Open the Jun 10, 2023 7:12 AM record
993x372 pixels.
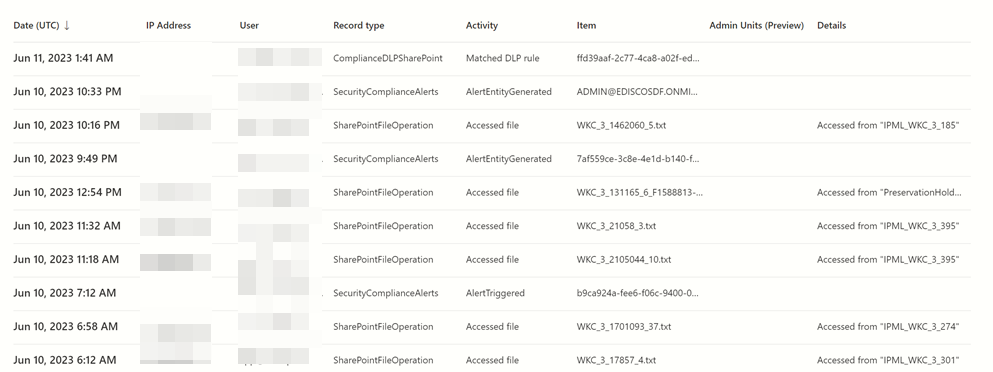point(491,293)
